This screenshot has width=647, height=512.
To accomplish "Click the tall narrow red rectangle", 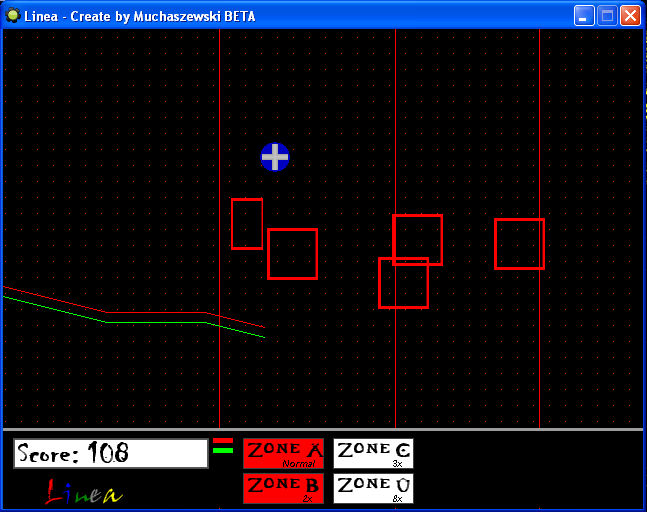I will [x=247, y=224].
